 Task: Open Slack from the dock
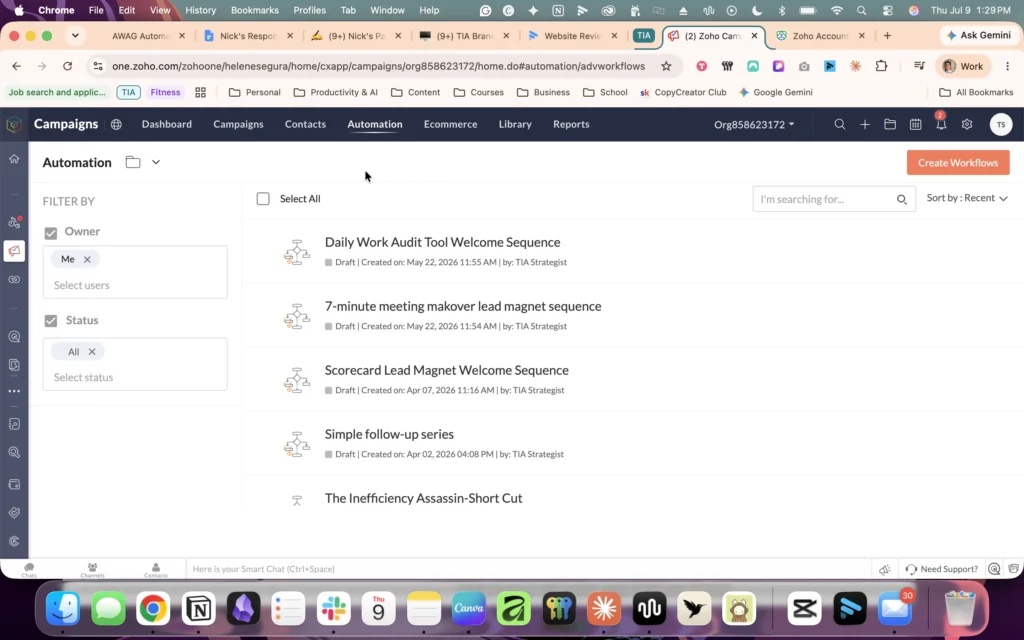(x=333, y=609)
